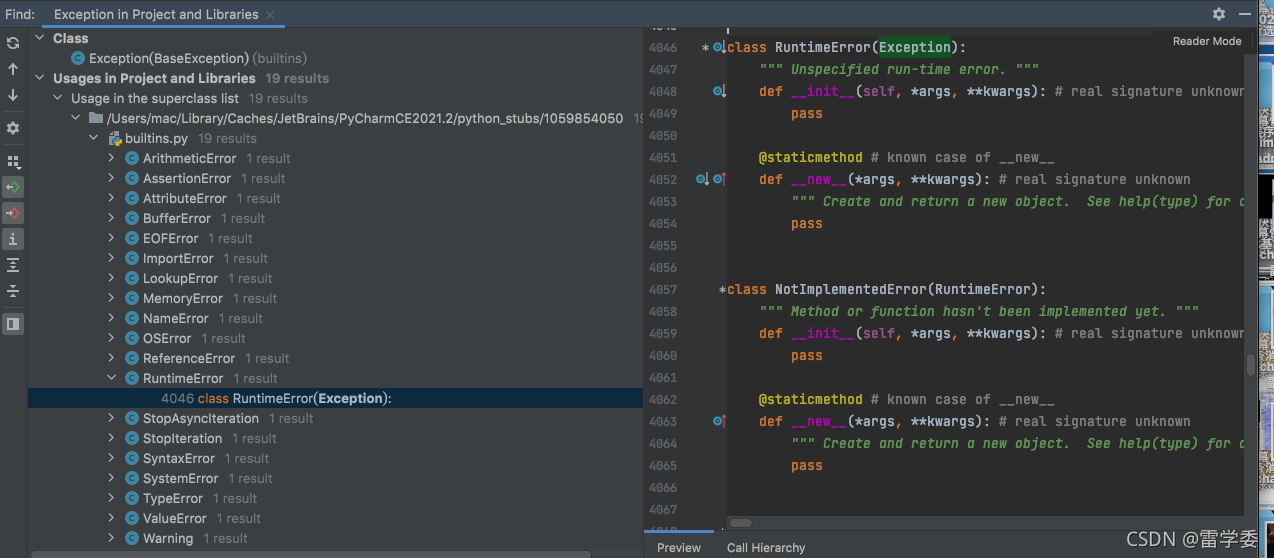The width and height of the screenshot is (1274, 558).
Task: Toggle the show info 'i' button
Action: click(13, 239)
